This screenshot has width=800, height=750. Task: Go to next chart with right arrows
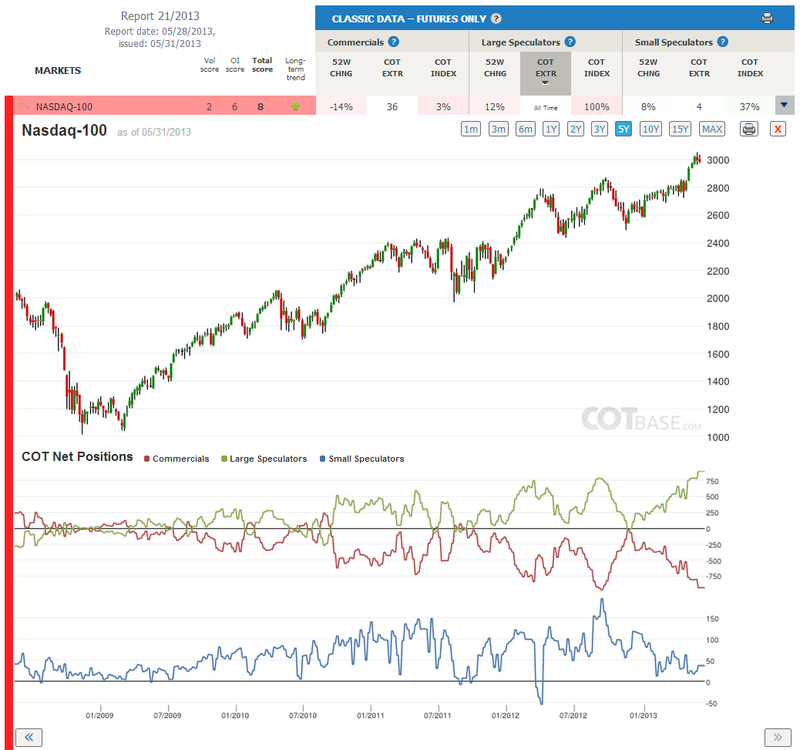(x=778, y=737)
